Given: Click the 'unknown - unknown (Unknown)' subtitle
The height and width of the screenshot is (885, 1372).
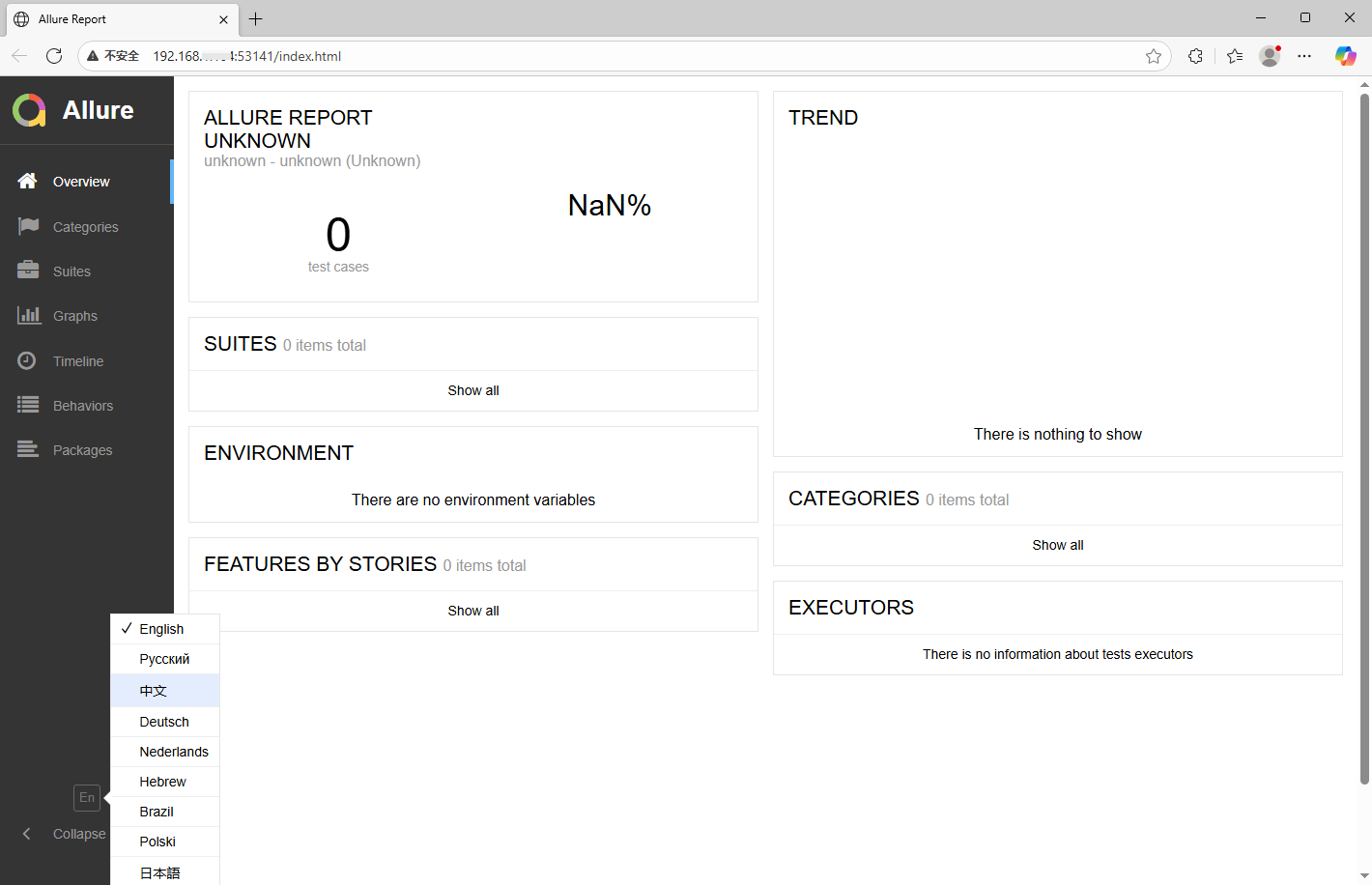Looking at the screenshot, I should 312,160.
